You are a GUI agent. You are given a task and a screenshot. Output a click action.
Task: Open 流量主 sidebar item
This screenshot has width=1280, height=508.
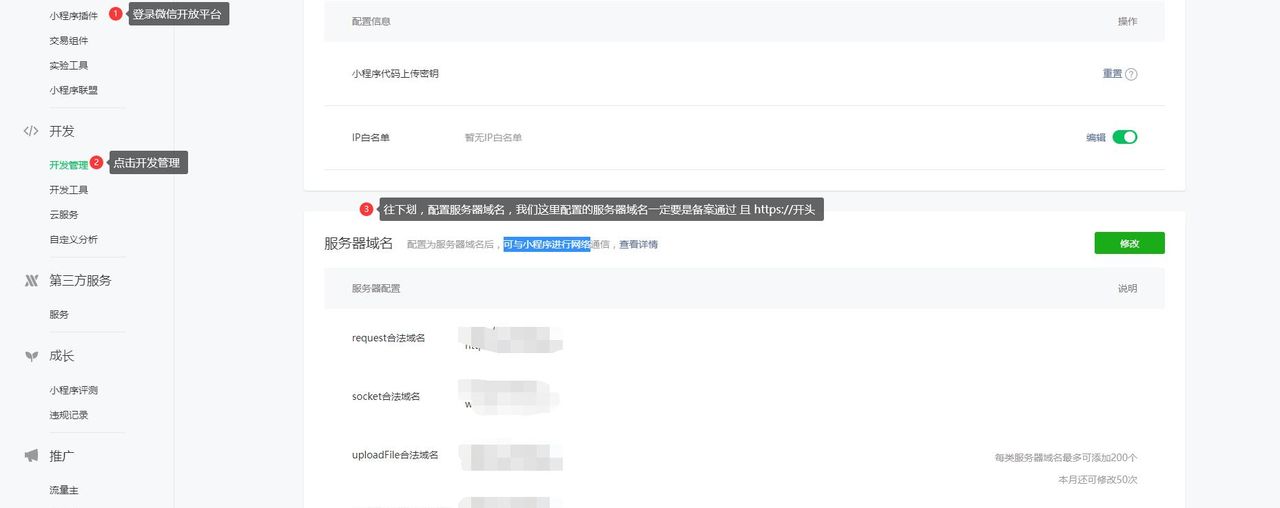coord(64,490)
